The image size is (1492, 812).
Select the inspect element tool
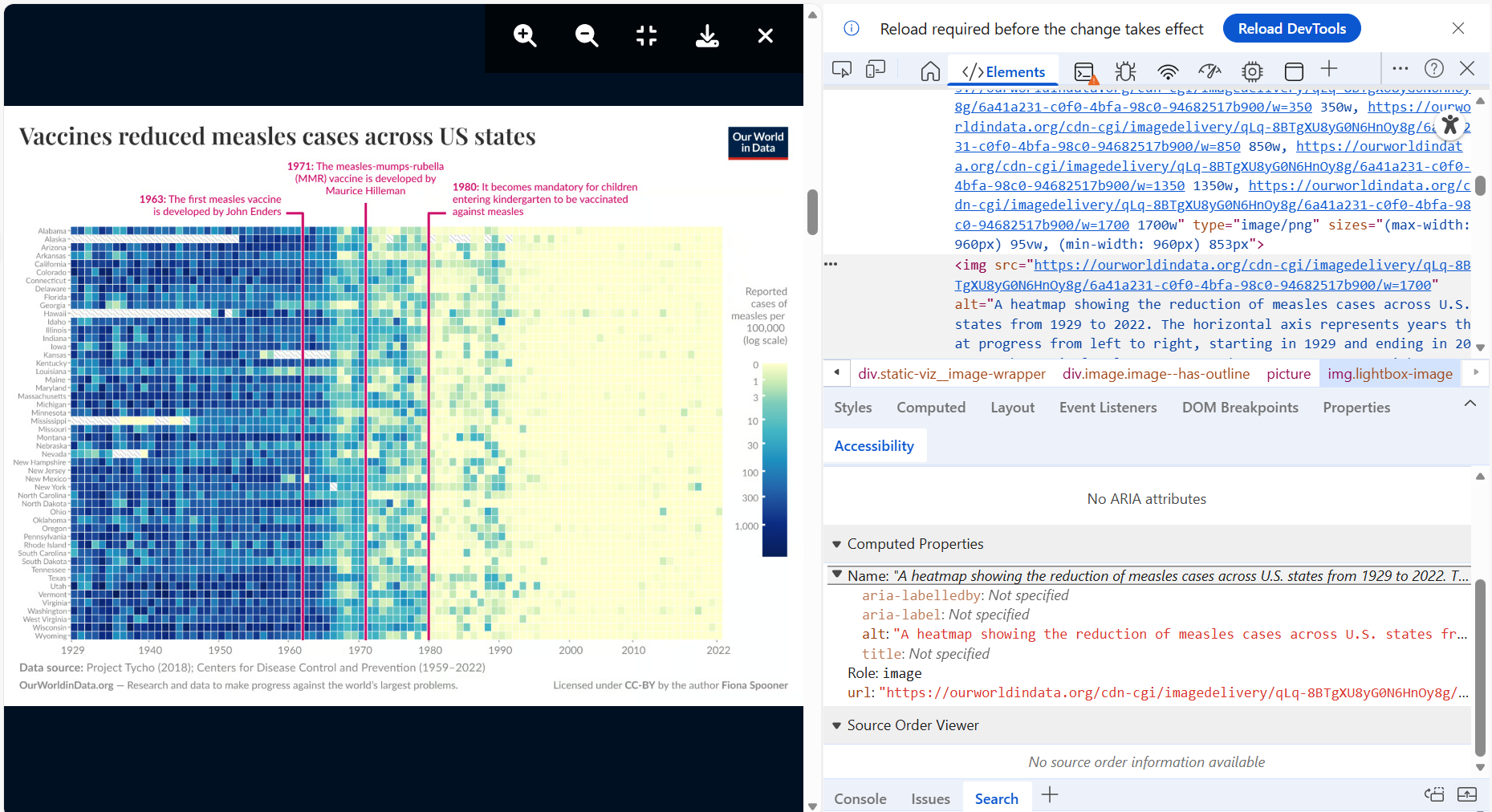(842, 69)
